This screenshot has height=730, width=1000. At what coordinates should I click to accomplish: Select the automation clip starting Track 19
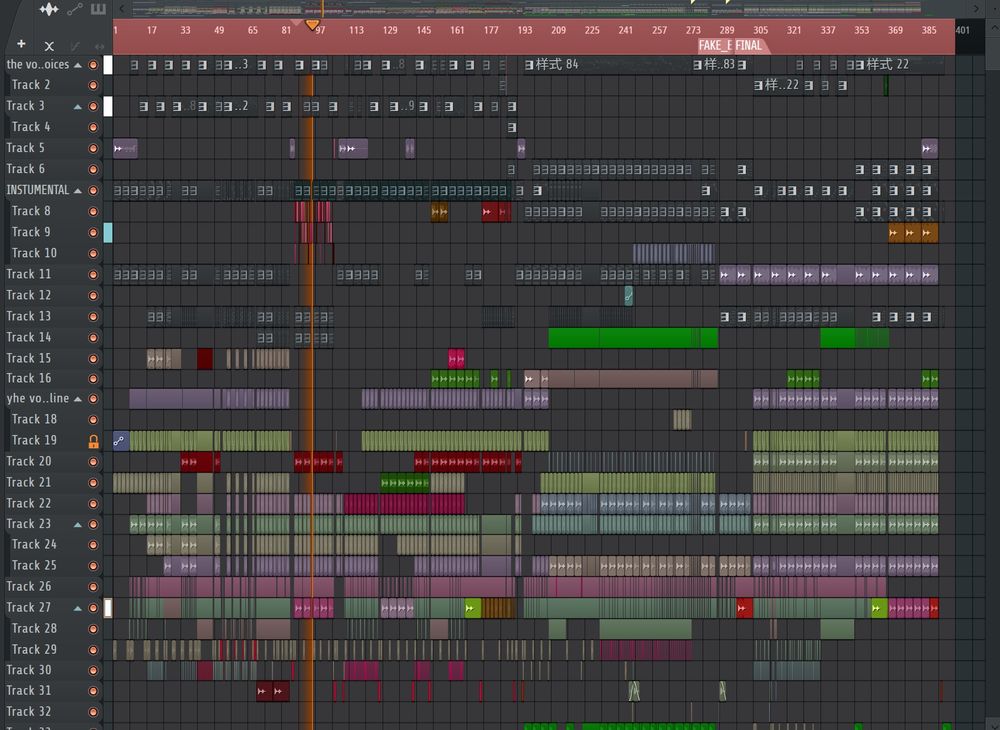121,441
